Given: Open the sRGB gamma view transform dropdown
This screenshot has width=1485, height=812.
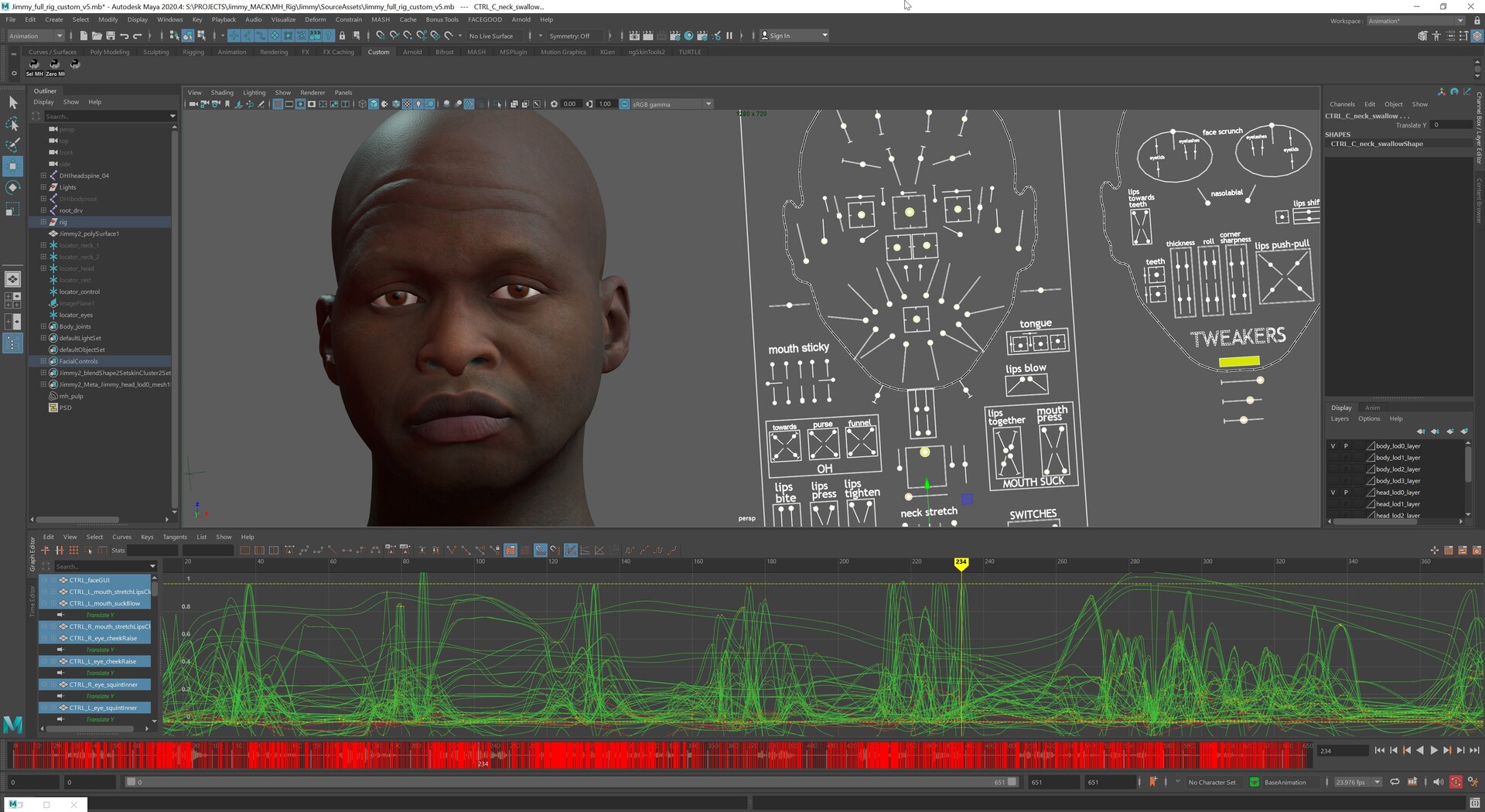Looking at the screenshot, I should [708, 104].
